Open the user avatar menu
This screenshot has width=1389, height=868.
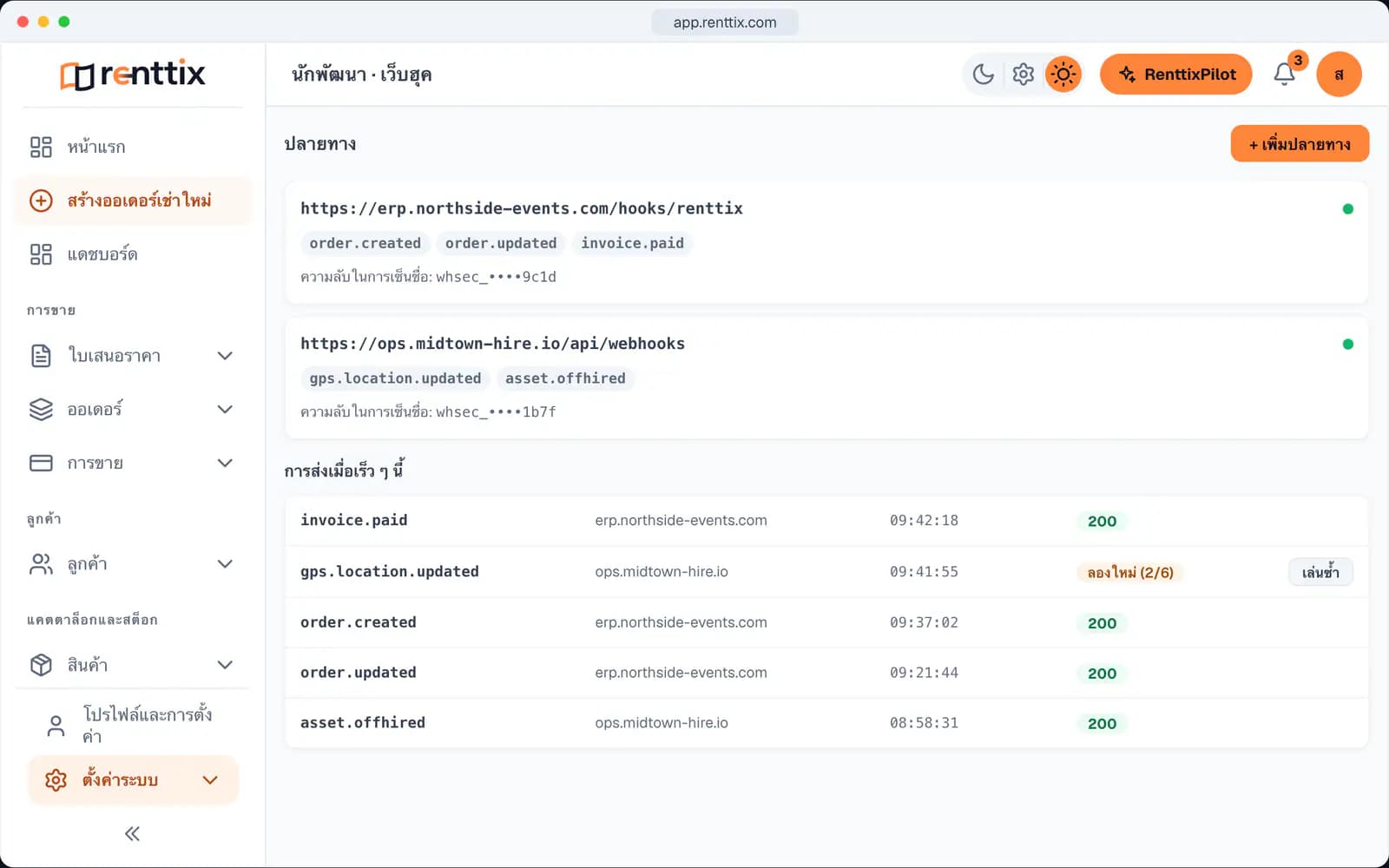[1339, 75]
